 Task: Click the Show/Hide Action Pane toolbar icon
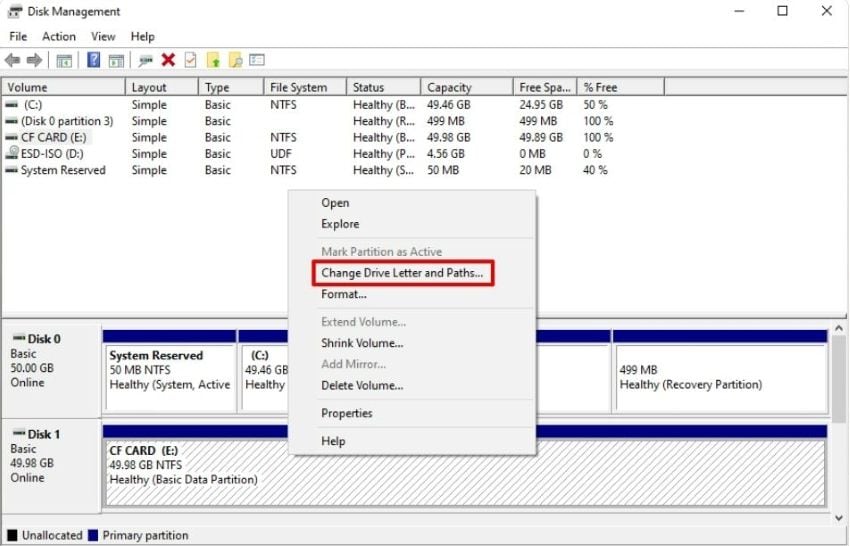[117, 60]
